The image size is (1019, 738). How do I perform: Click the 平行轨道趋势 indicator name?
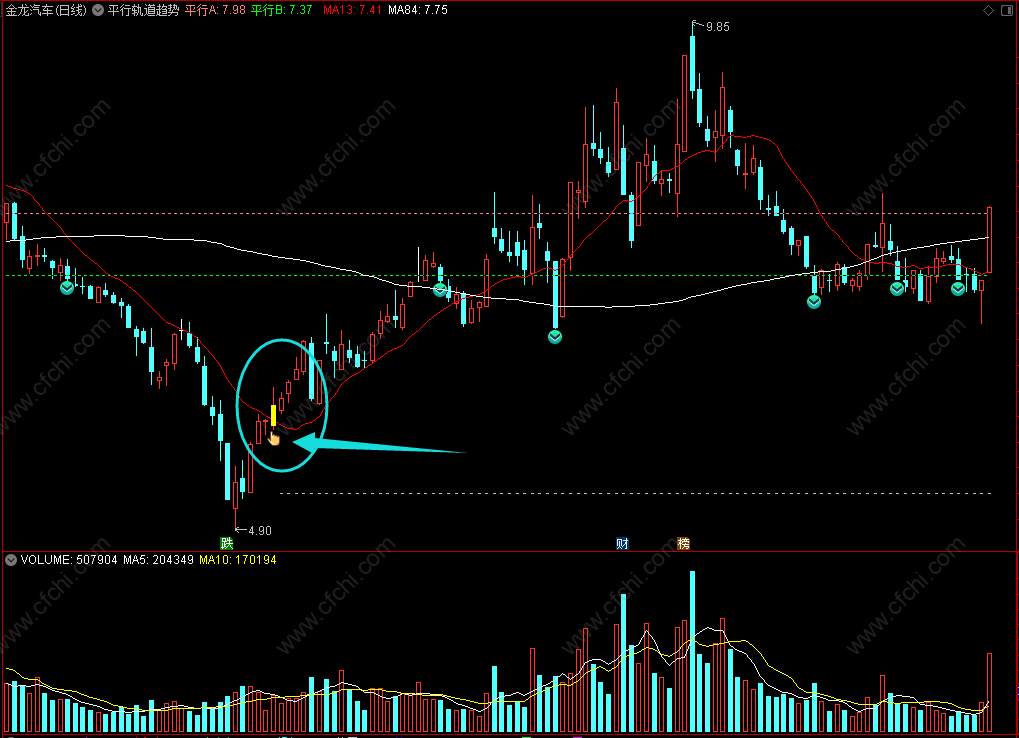[143, 10]
